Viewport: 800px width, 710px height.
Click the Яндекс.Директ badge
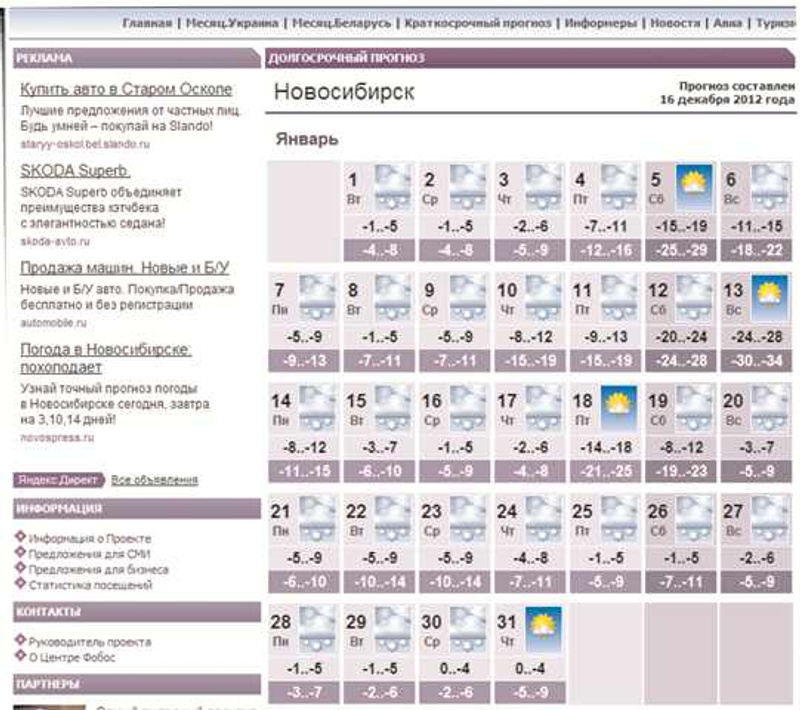(x=60, y=480)
